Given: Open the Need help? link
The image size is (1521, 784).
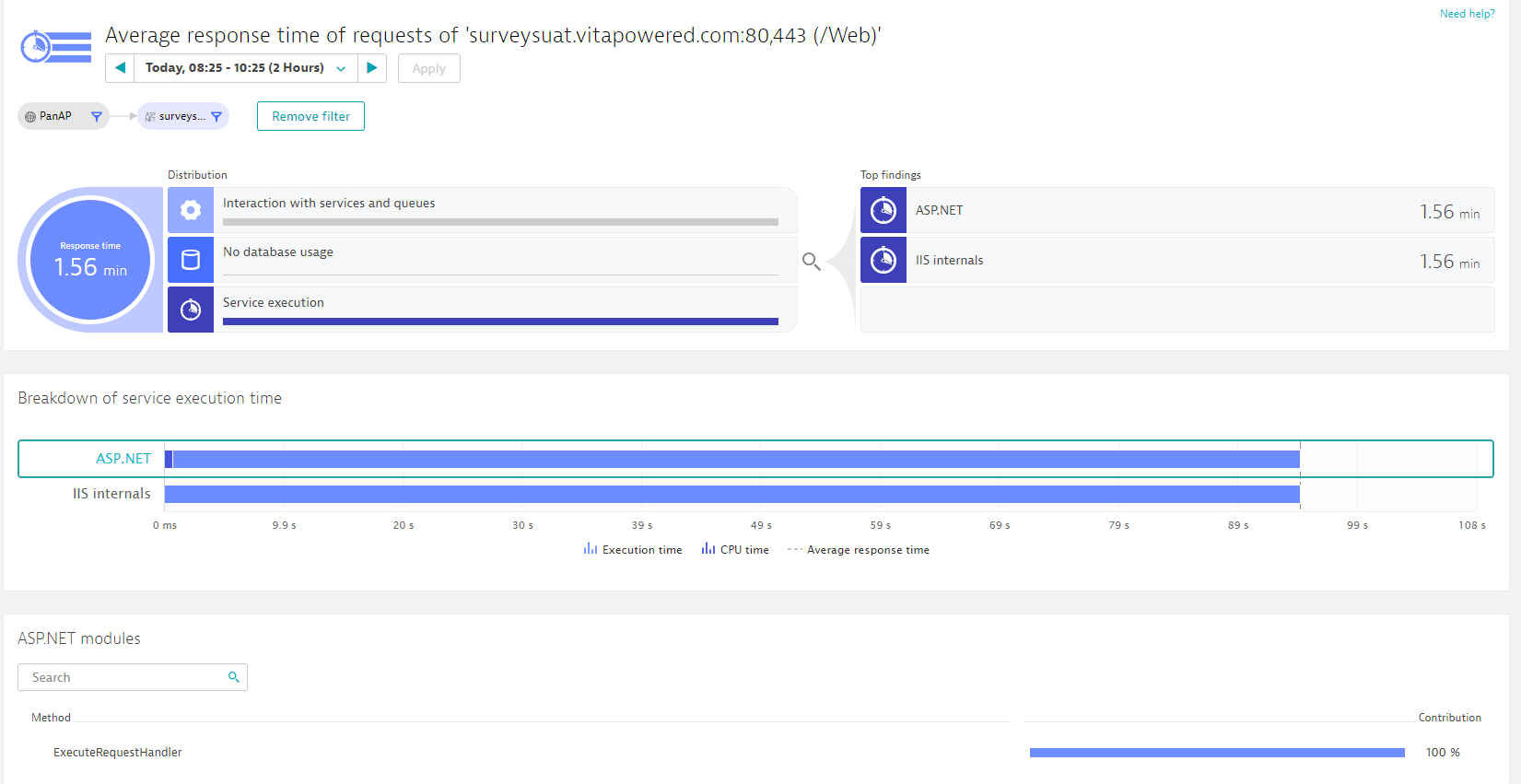Looking at the screenshot, I should pyautogui.click(x=1467, y=14).
